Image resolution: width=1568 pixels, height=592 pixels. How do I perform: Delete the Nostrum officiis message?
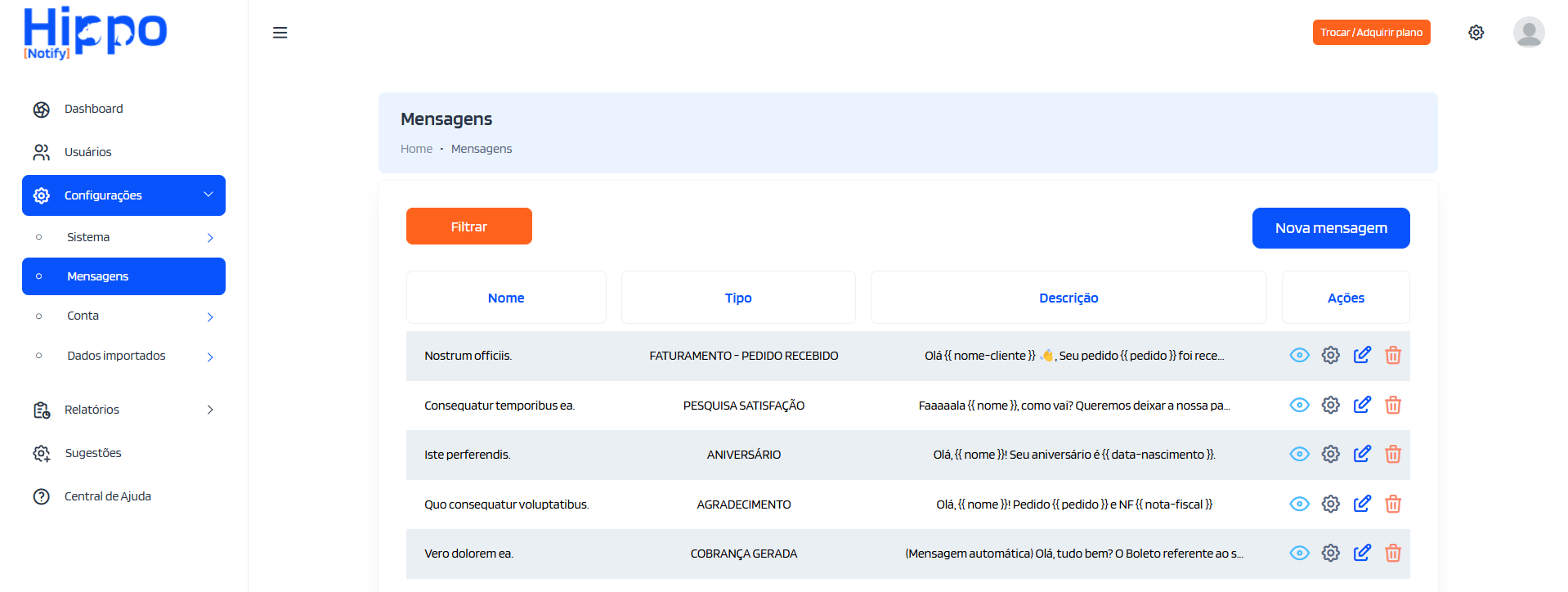[x=1393, y=356]
